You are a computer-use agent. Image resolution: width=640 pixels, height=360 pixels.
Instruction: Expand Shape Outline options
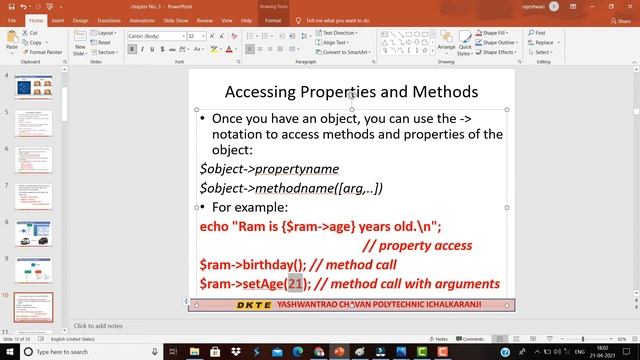pos(496,42)
